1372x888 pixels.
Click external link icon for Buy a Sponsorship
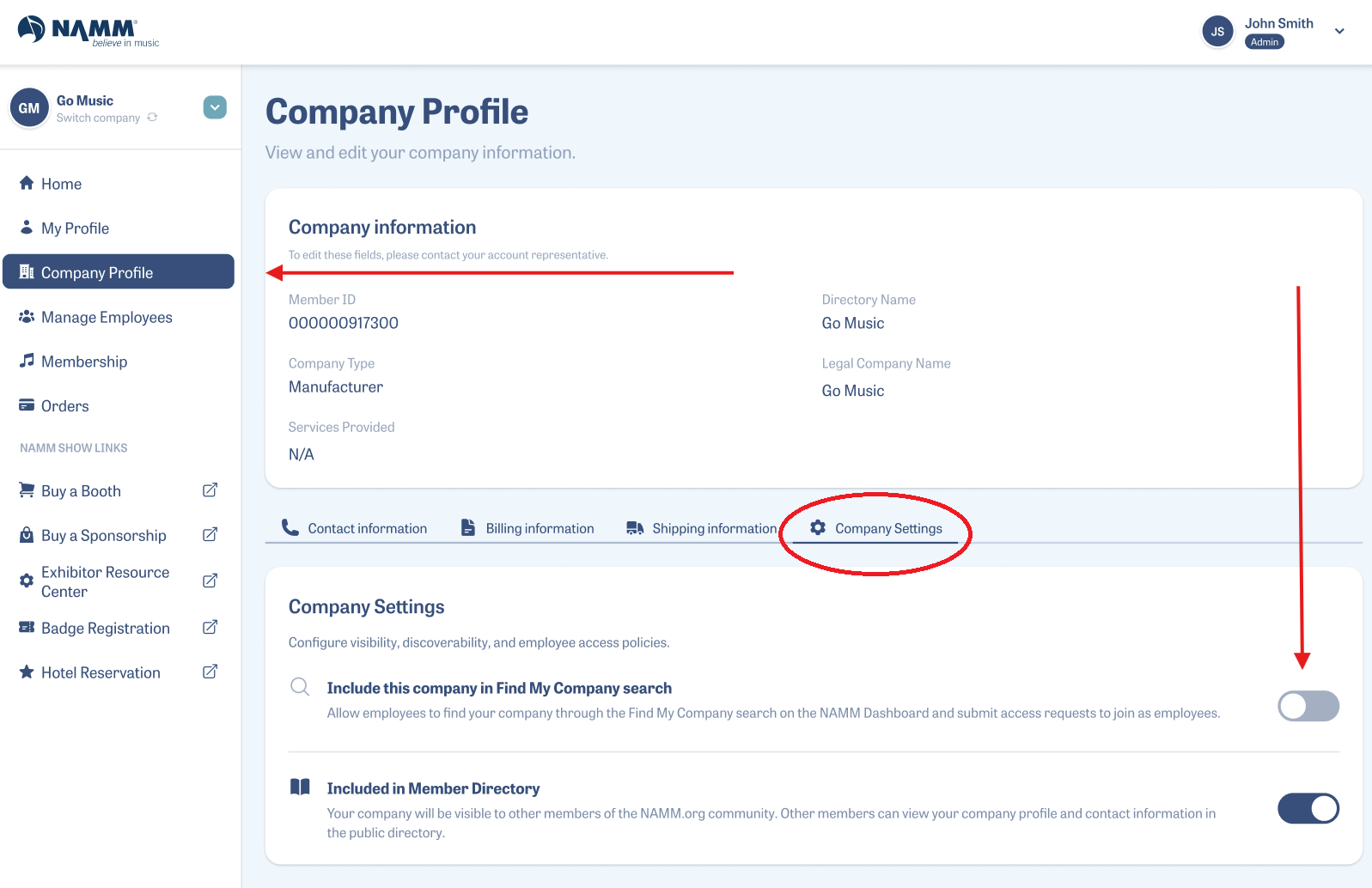coord(210,535)
